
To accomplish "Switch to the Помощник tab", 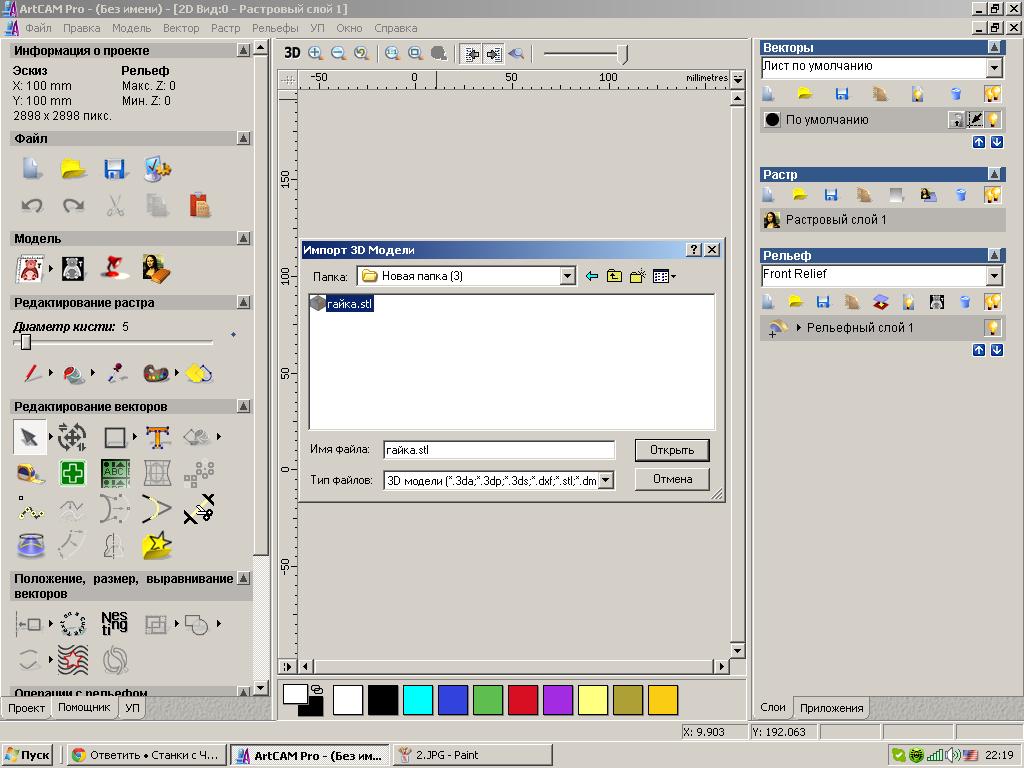I will tap(84, 707).
